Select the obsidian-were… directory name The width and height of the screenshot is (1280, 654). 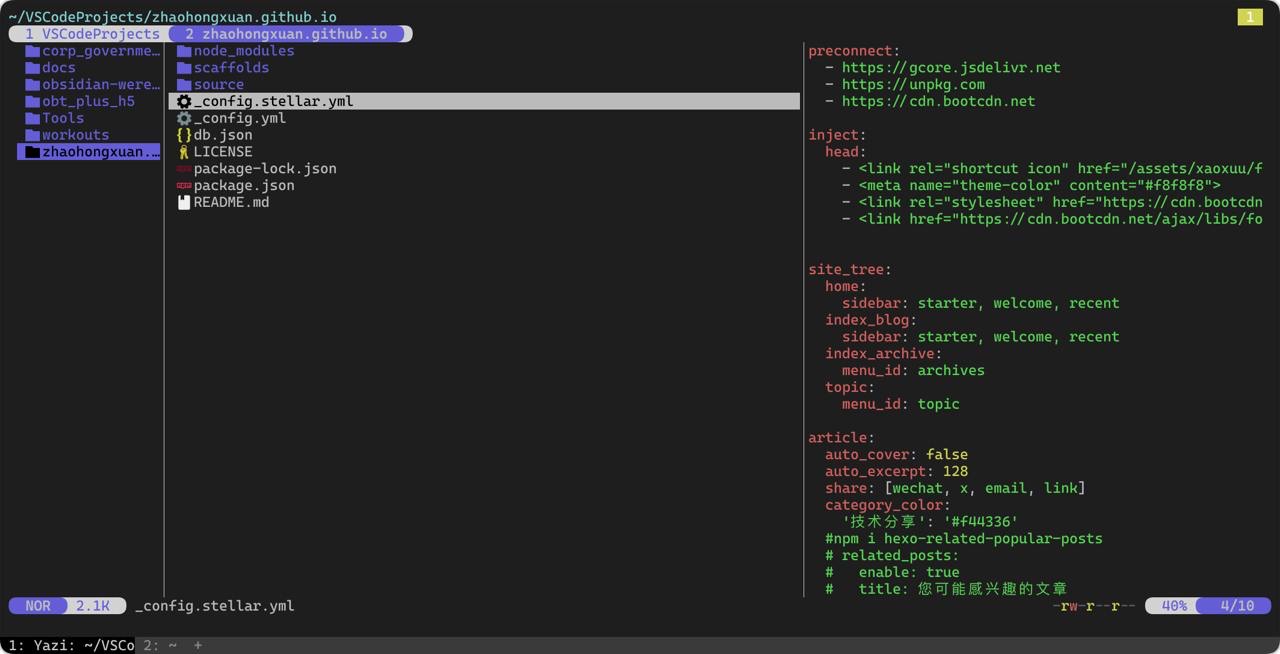click(x=101, y=85)
